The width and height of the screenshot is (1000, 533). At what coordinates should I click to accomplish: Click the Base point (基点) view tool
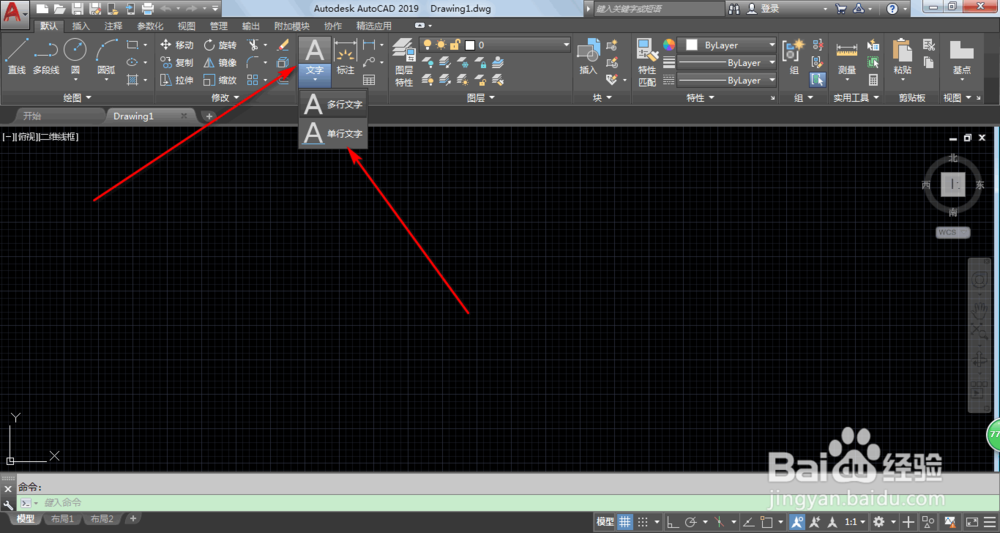(961, 59)
